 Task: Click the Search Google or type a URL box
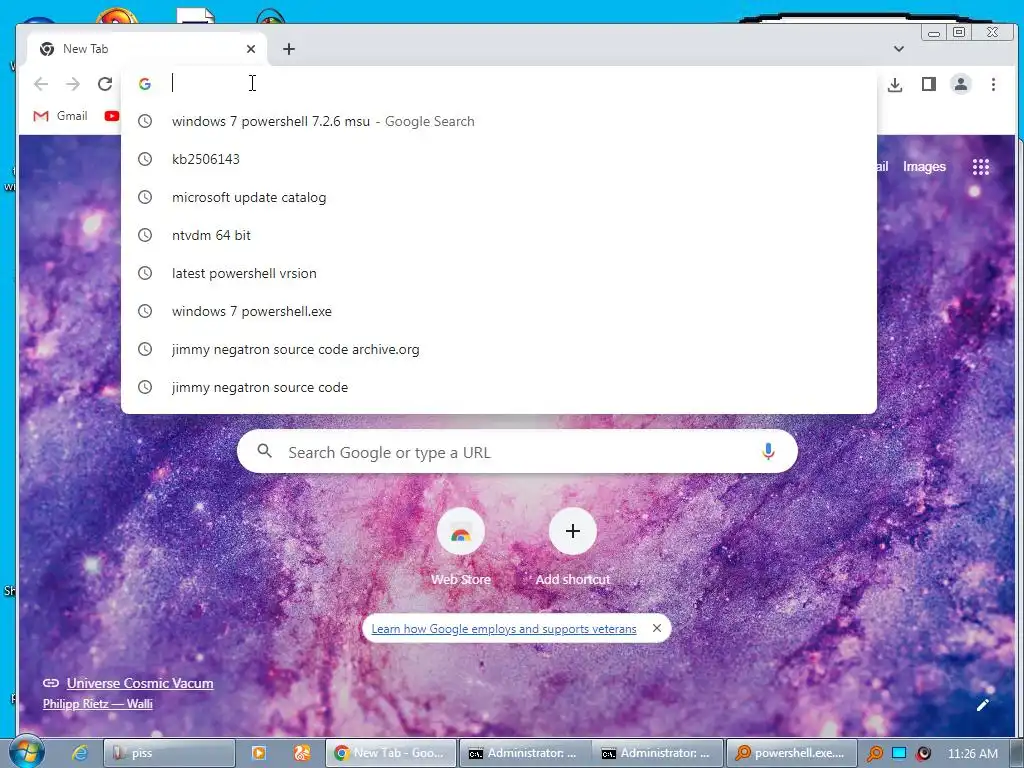click(x=517, y=451)
